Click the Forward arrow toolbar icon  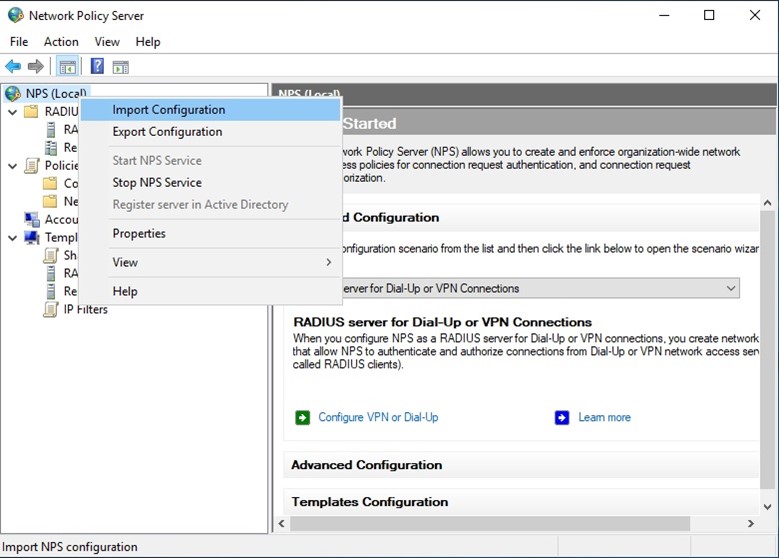coord(35,66)
